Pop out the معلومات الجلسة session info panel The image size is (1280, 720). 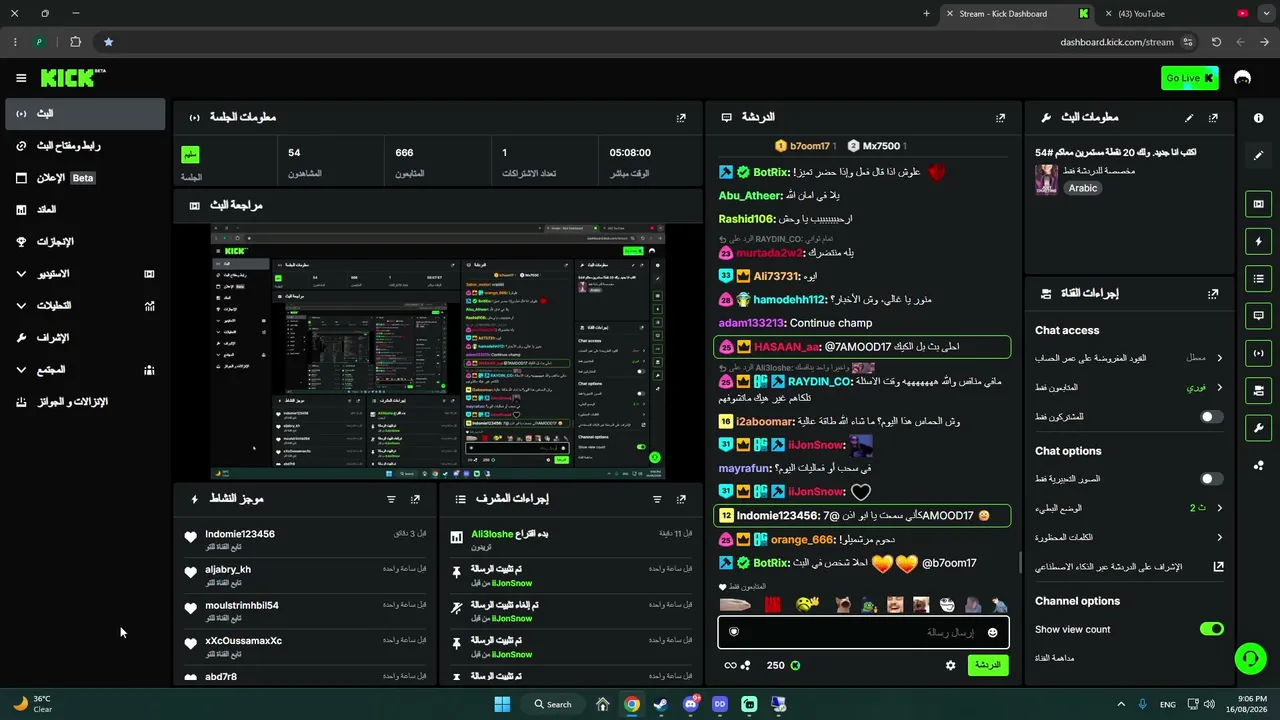[681, 117]
